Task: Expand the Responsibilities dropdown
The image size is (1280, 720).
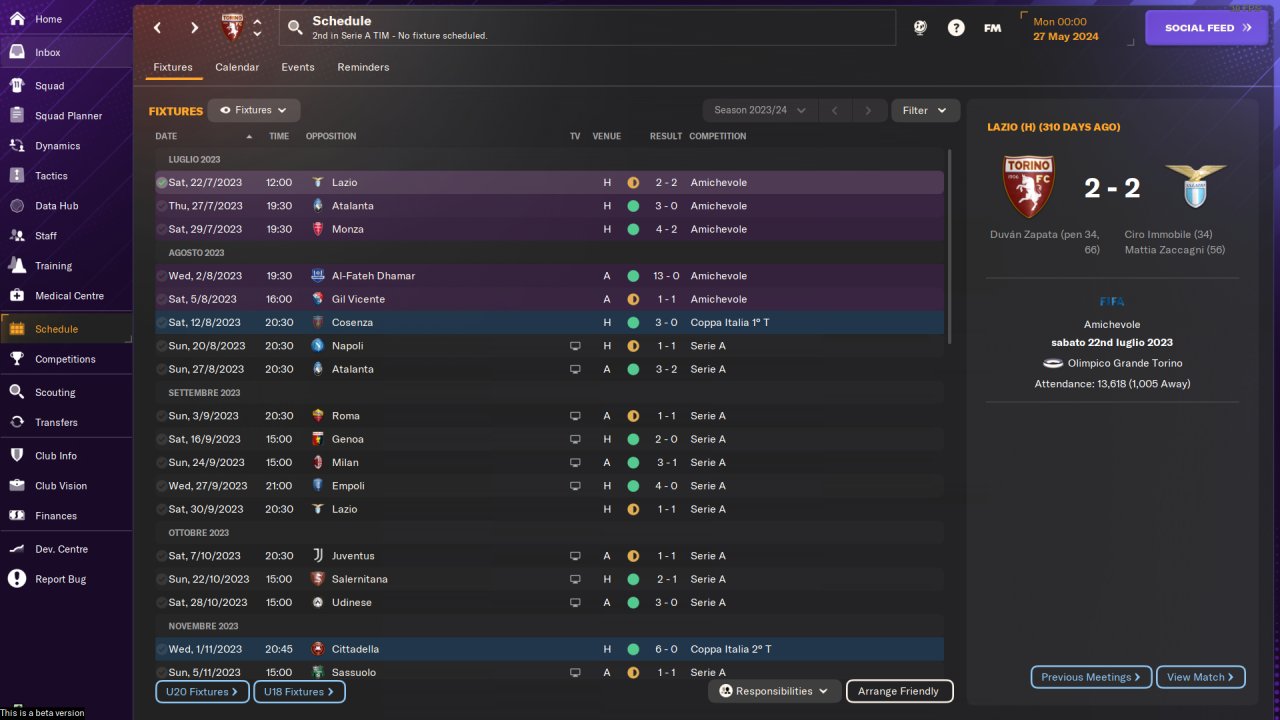Action: tap(775, 691)
